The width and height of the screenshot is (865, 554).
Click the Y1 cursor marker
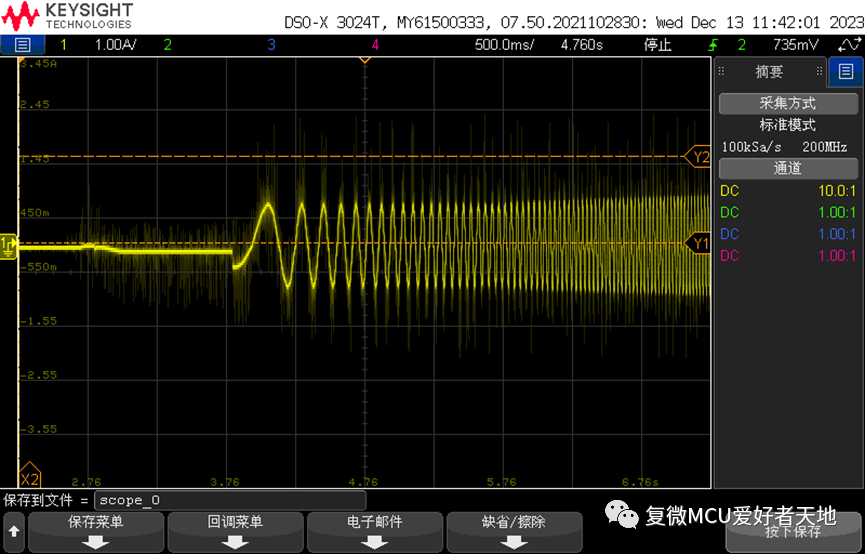click(699, 243)
